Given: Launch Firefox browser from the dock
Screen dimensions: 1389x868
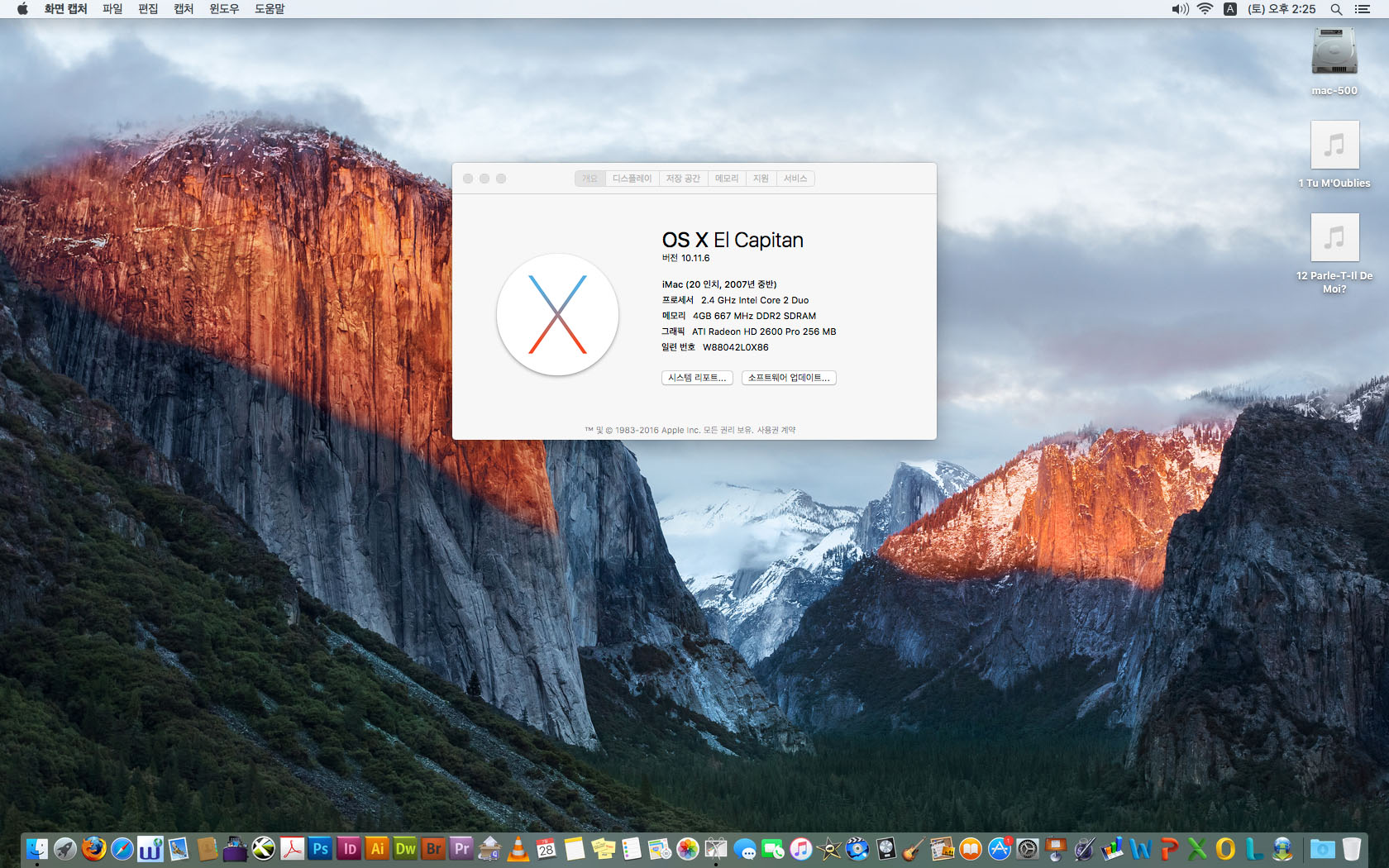Looking at the screenshot, I should pyautogui.click(x=93, y=849).
